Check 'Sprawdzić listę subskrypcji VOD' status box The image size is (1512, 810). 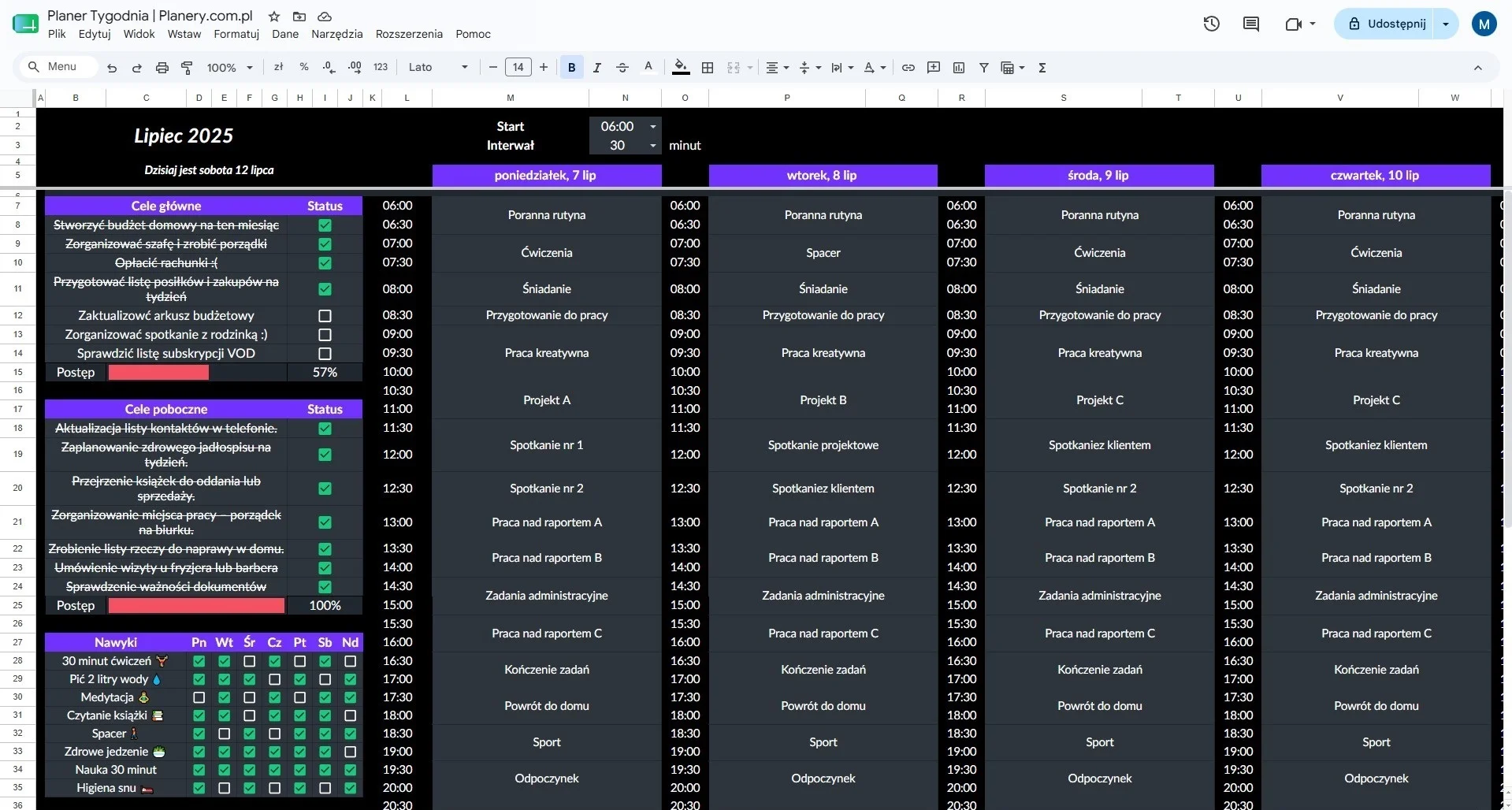coord(325,354)
